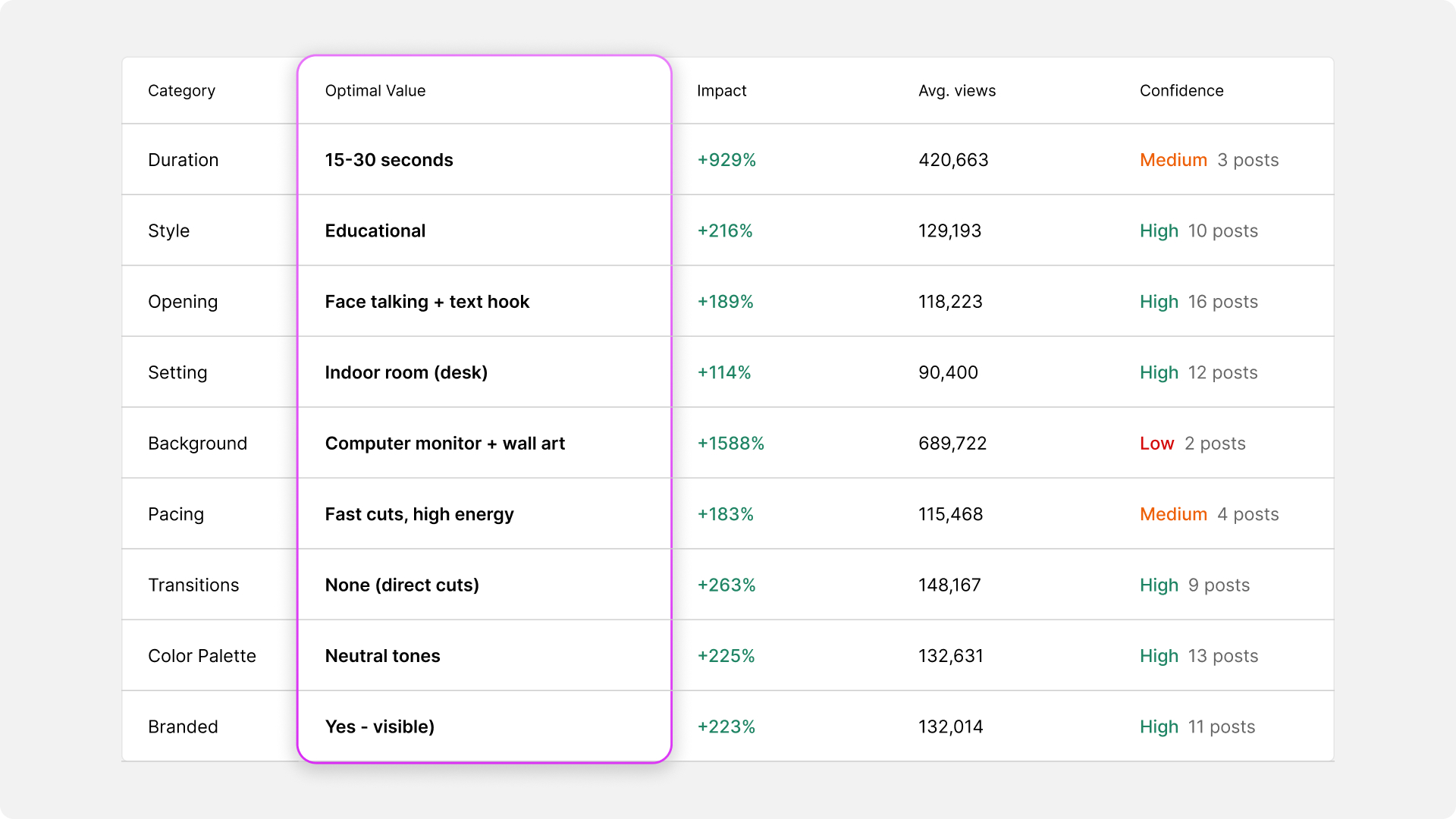
Task: Select the Branded row label
Action: [183, 727]
